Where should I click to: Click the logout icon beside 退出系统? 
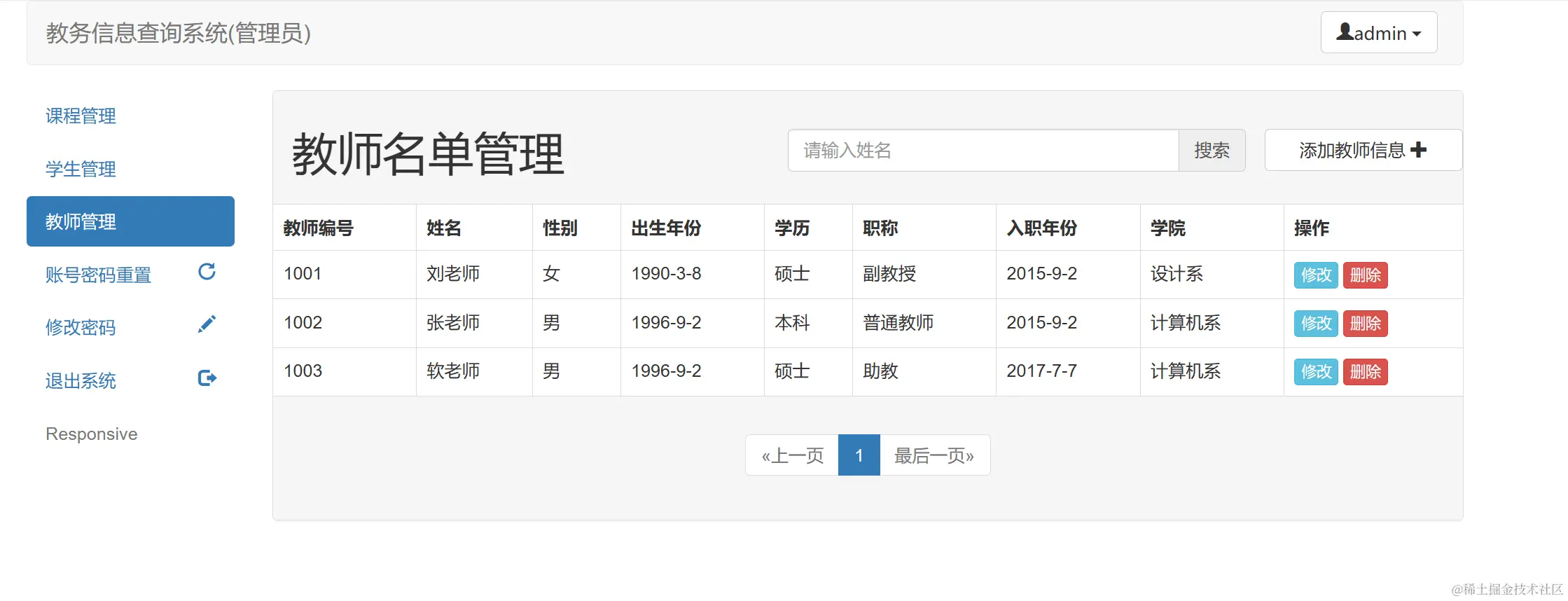pyautogui.click(x=207, y=378)
